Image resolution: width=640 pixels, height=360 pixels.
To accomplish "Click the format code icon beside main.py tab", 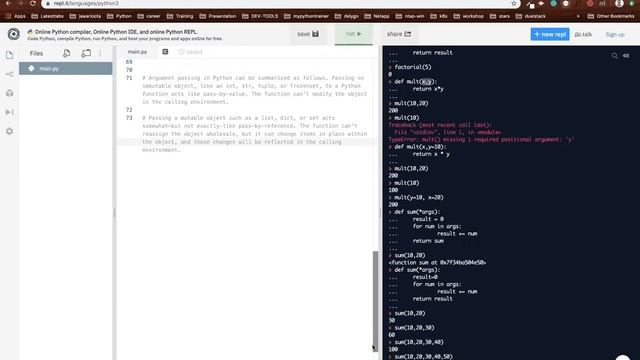I will click(165, 51).
